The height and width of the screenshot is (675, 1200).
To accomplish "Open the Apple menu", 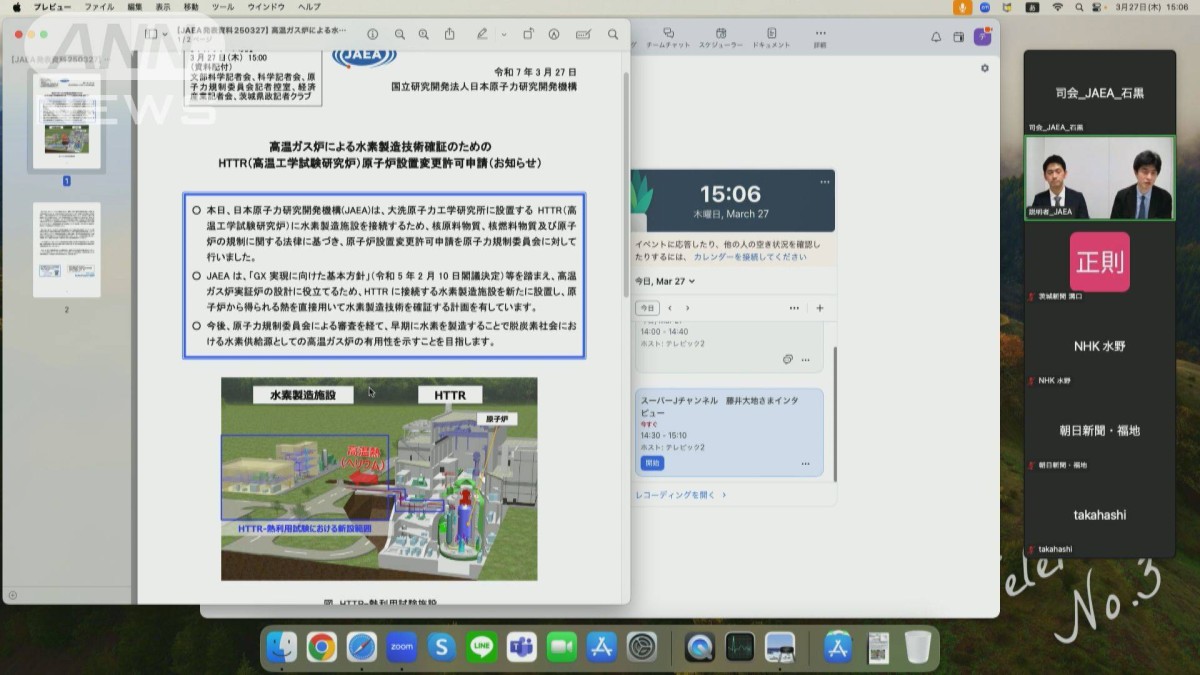I will pos(16,7).
